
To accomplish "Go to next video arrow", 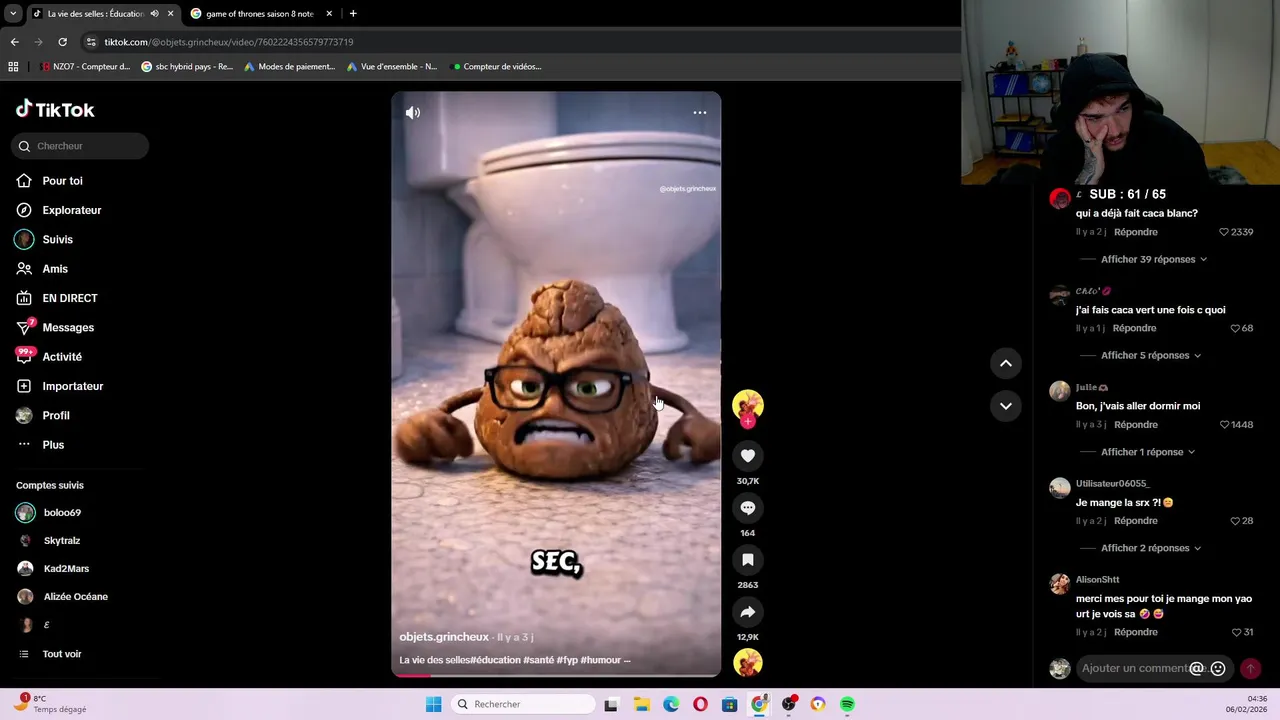I will pos(1006,406).
